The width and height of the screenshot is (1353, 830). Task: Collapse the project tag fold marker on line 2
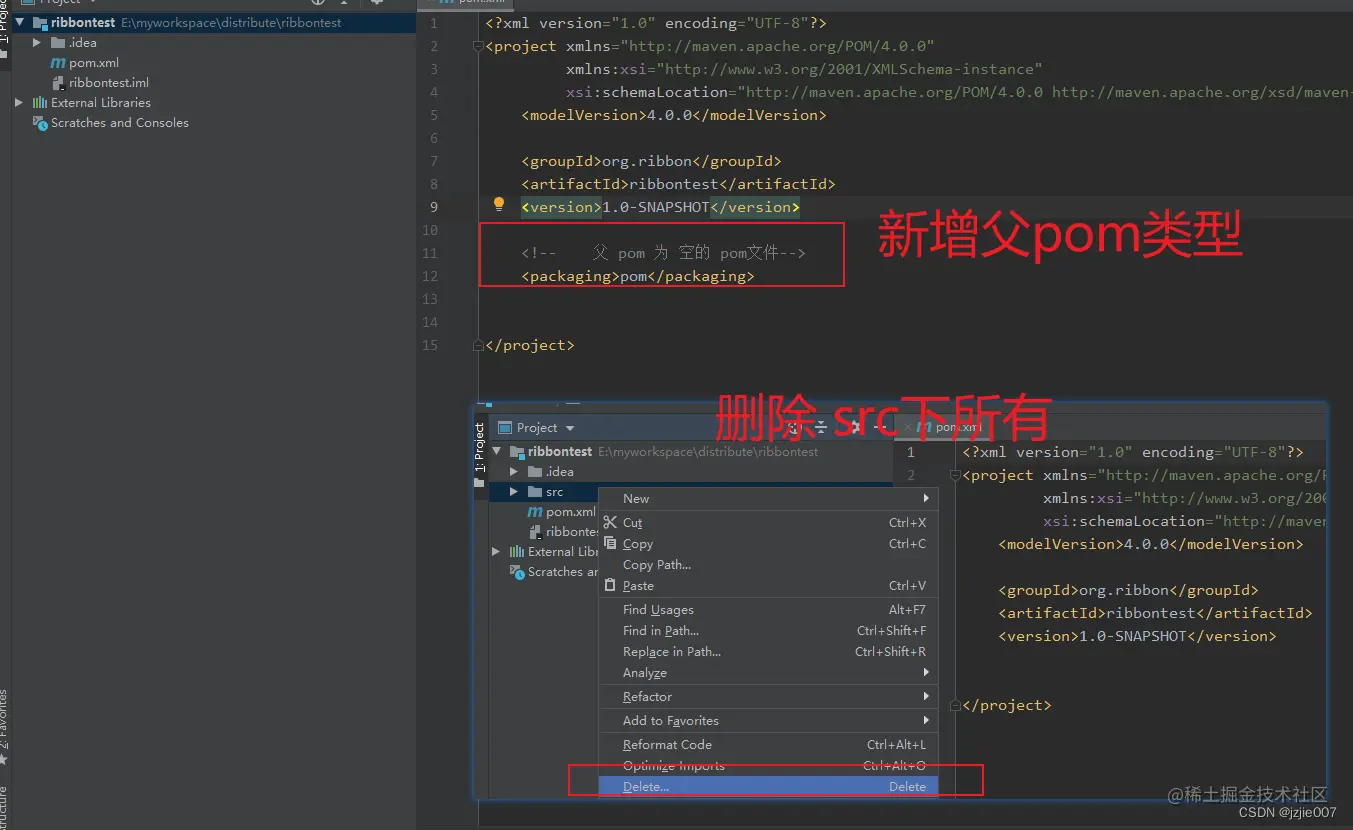(480, 46)
